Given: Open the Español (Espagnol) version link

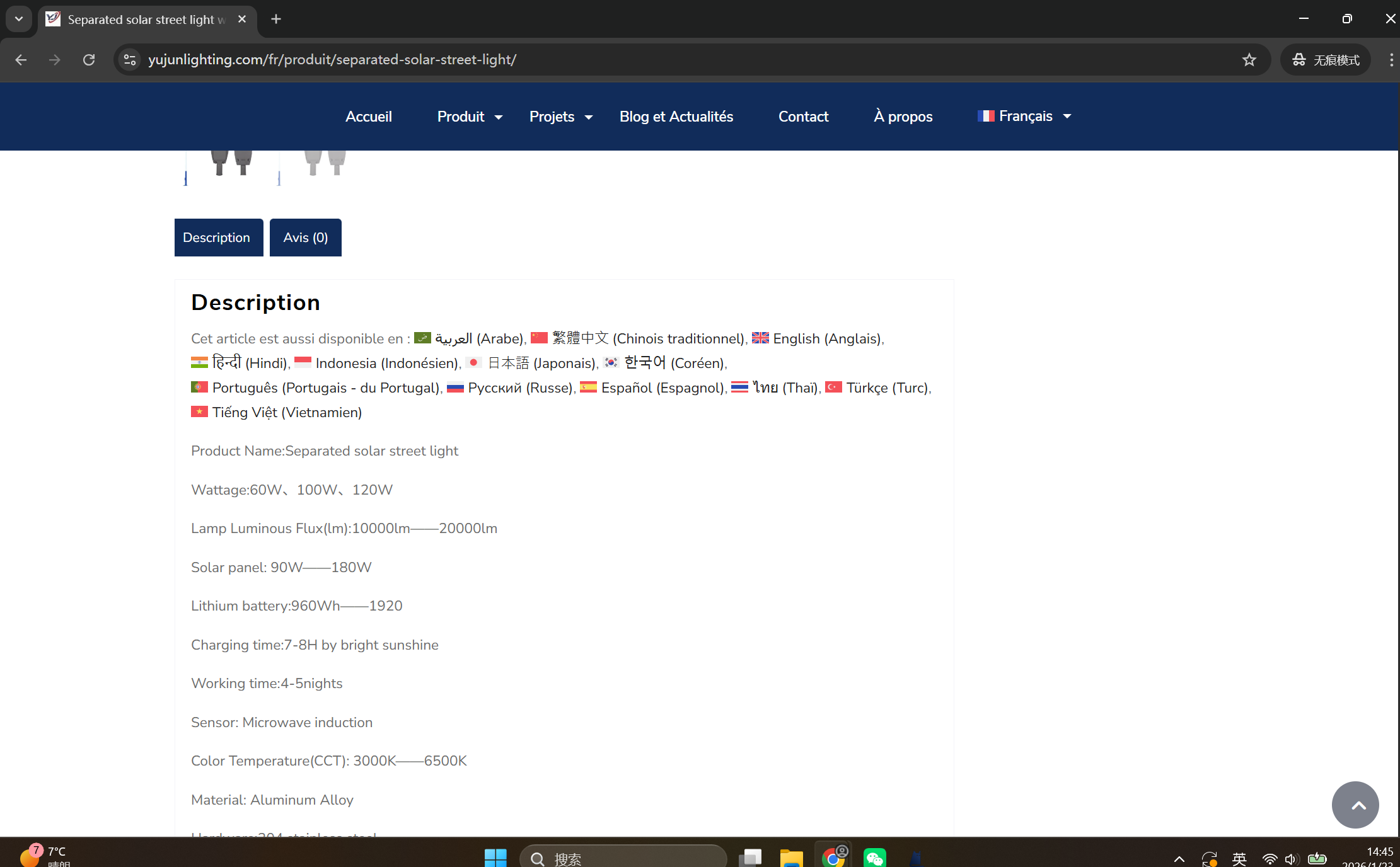Looking at the screenshot, I should click(x=661, y=388).
